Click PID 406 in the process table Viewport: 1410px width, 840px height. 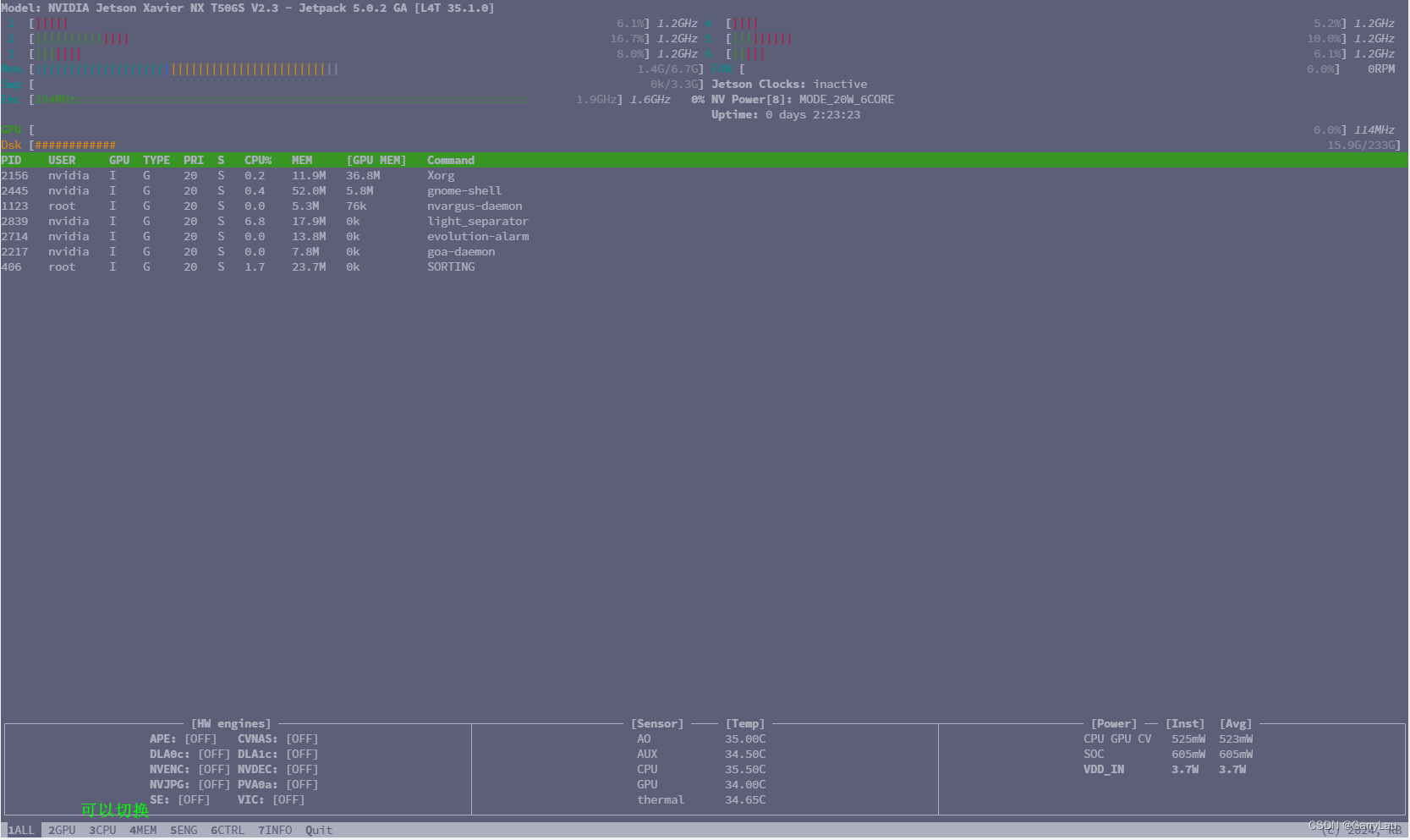coord(11,266)
